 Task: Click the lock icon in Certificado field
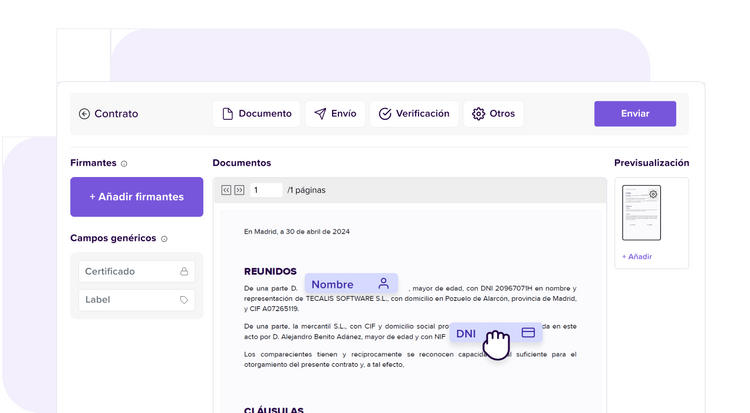[184, 271]
